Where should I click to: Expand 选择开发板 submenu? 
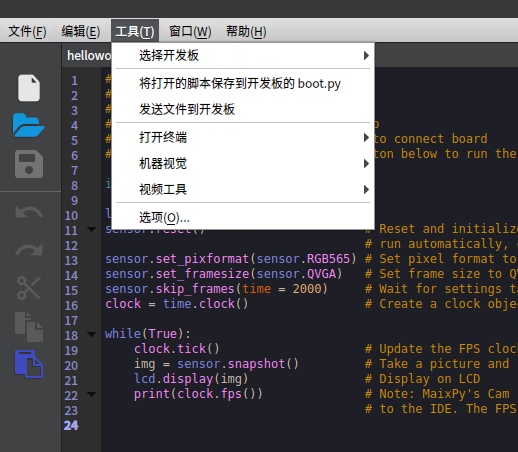tap(243, 55)
